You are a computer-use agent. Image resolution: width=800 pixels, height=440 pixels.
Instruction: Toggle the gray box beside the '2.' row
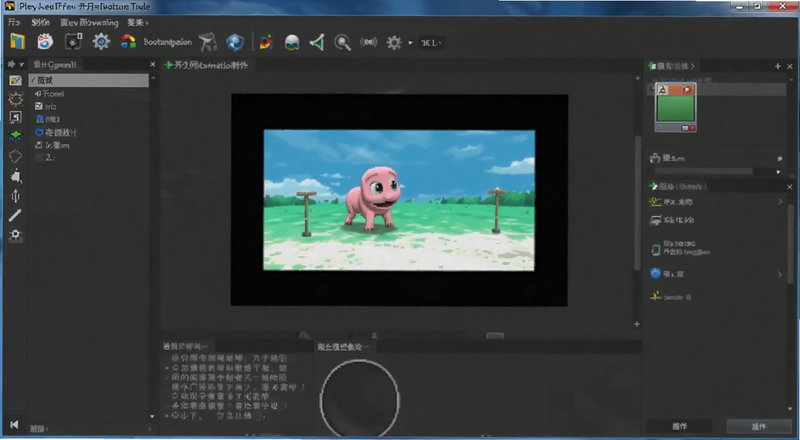[39, 158]
